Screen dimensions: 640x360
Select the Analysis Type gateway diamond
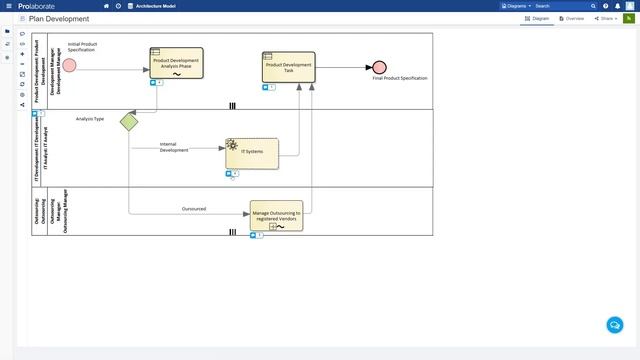(129, 122)
